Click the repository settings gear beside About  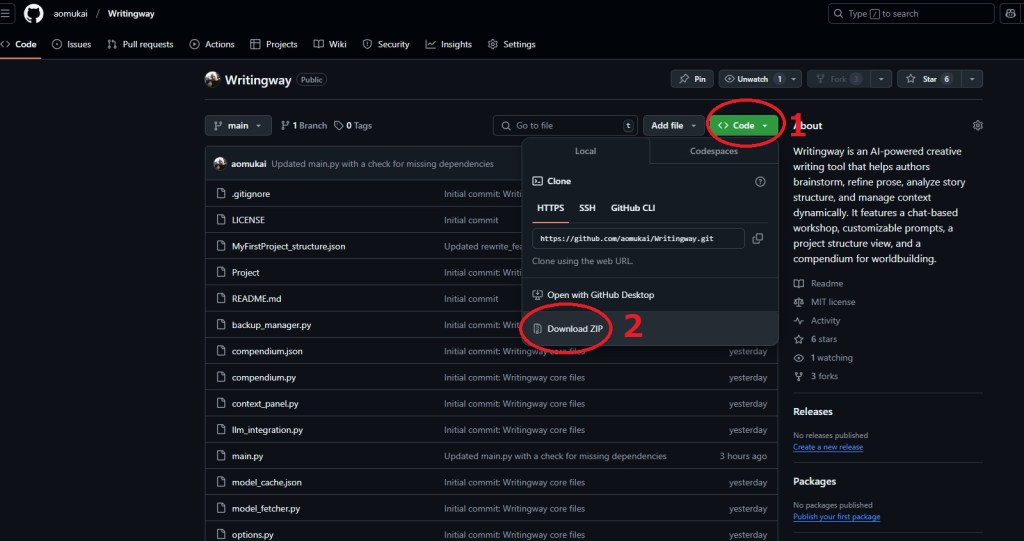[x=977, y=125]
